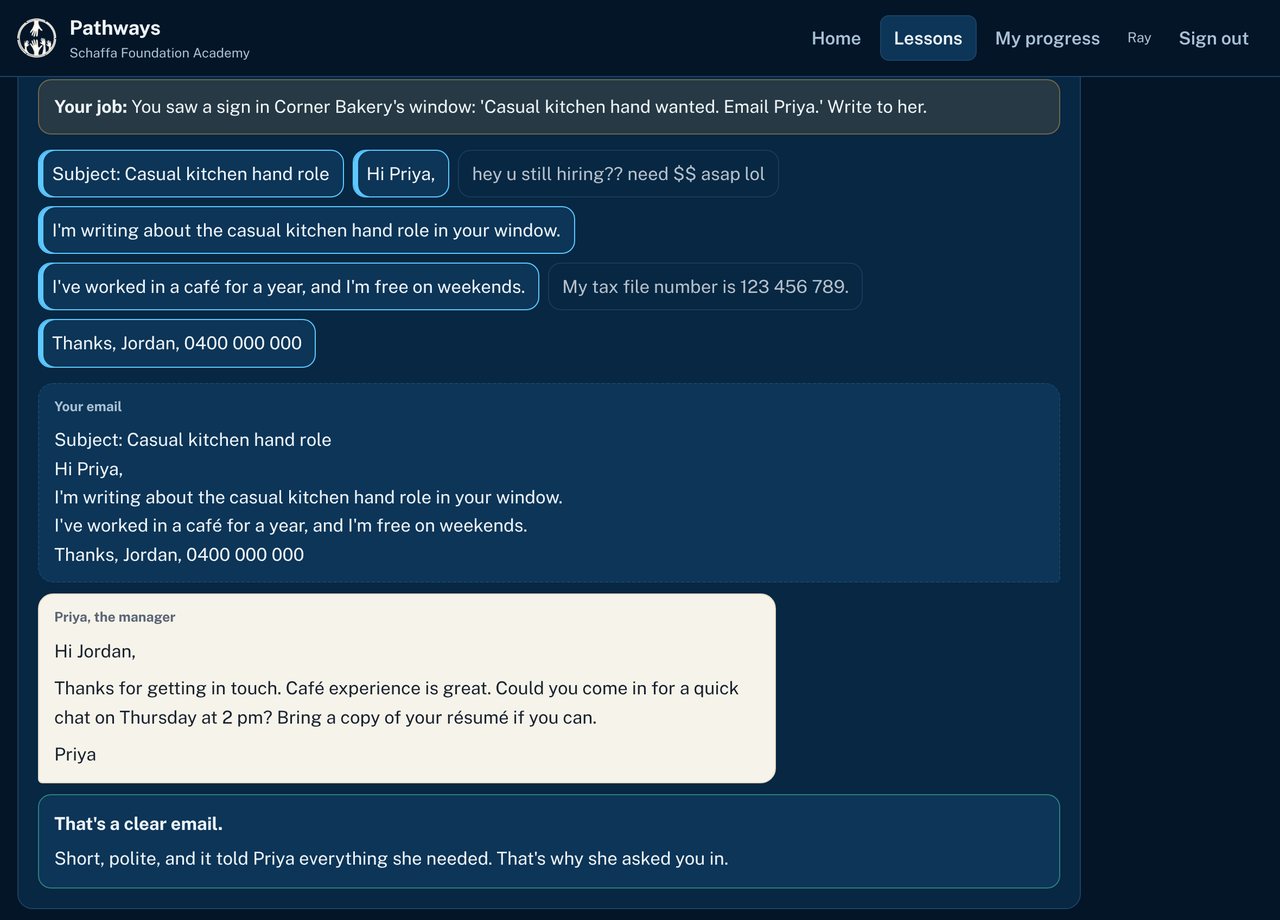Click the Ray username label

pos(1139,38)
